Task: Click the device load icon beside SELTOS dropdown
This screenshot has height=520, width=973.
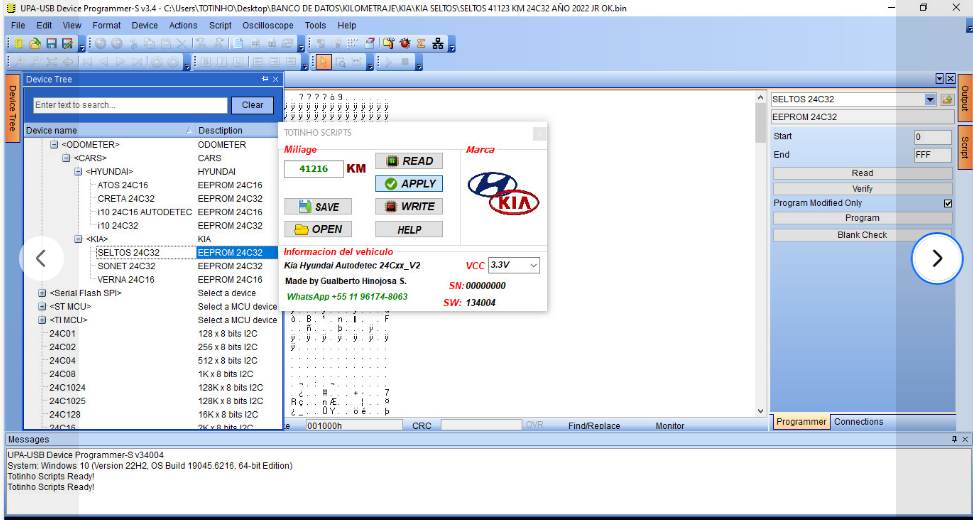Action: (946, 100)
